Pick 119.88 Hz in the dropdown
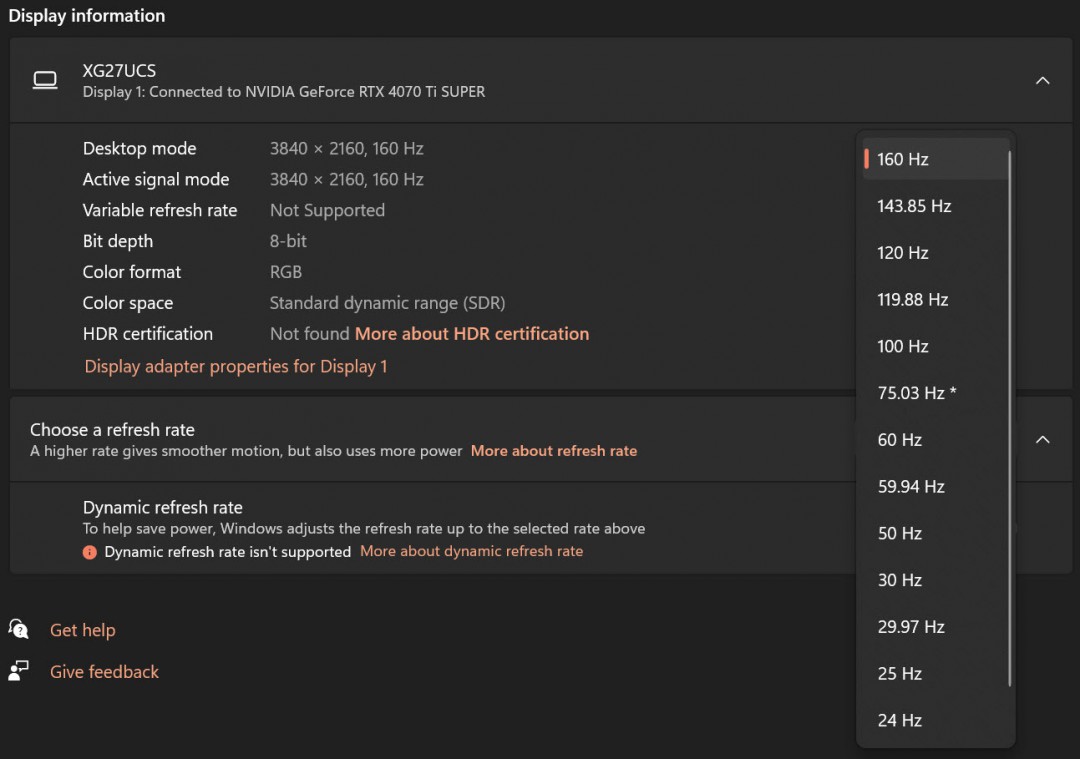 913,300
